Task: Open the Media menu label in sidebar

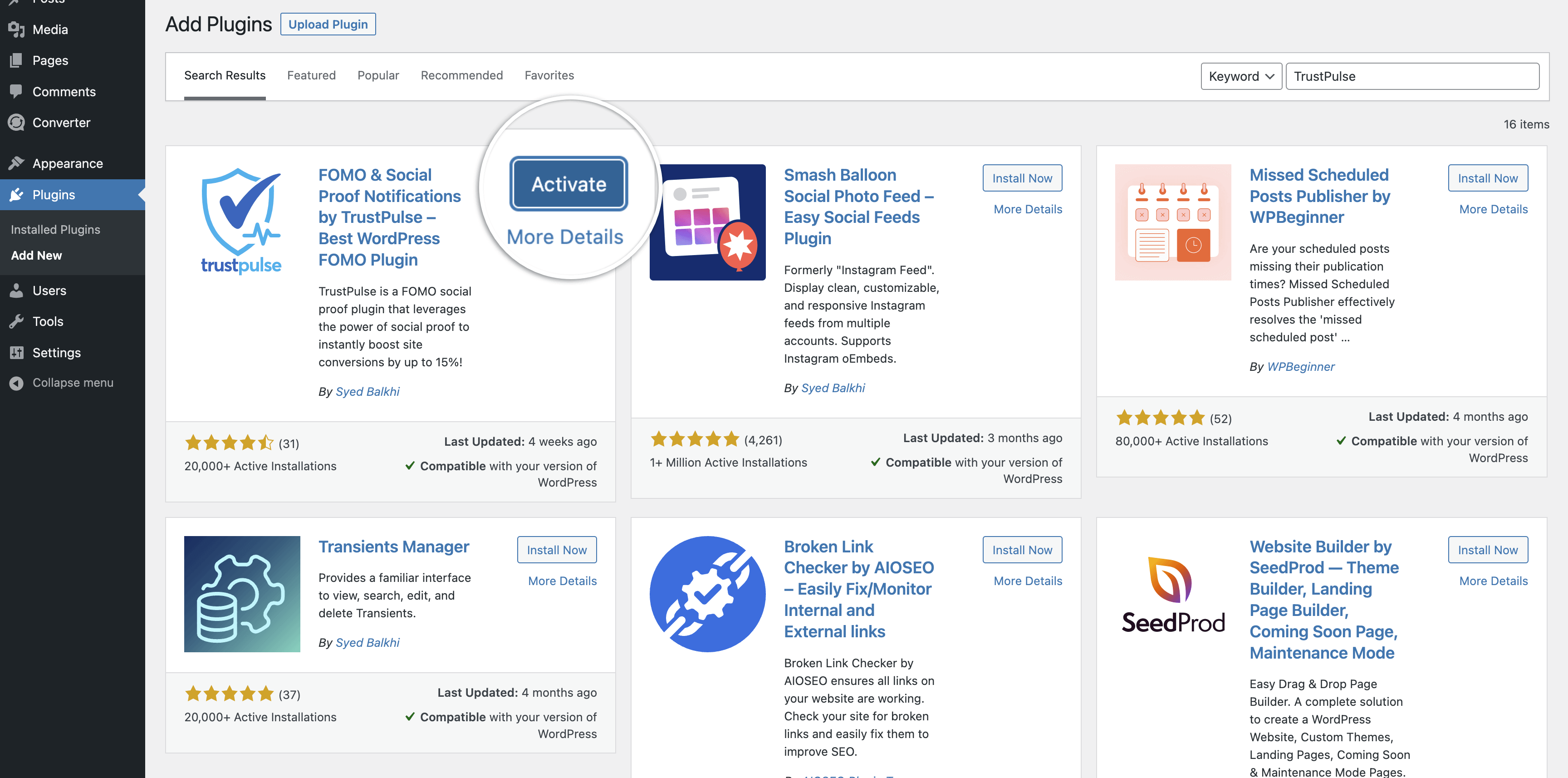Action: [x=50, y=29]
